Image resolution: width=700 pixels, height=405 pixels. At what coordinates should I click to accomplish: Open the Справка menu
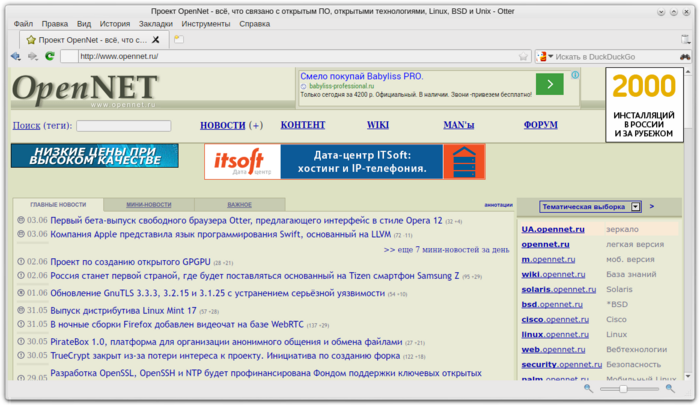pos(254,24)
